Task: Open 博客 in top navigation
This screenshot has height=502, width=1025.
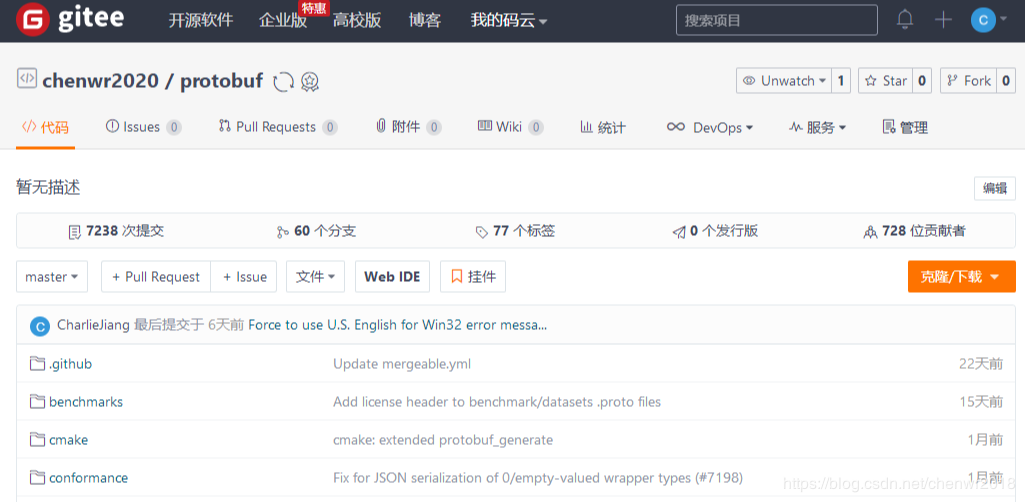Action: click(425, 21)
